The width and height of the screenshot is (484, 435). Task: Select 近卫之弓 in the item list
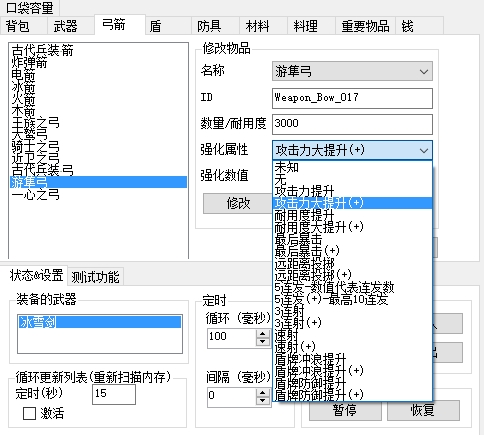98,158
